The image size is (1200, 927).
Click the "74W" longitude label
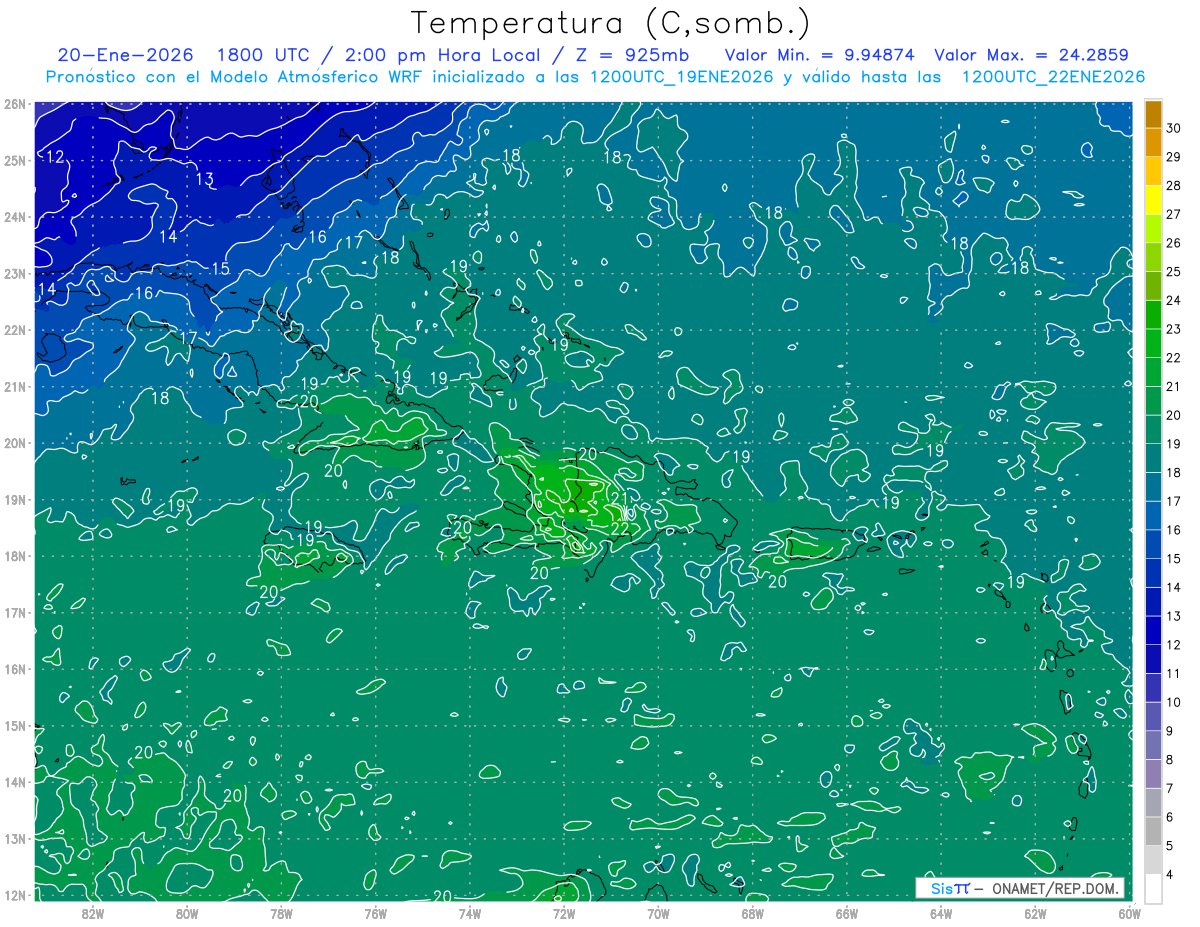point(470,914)
